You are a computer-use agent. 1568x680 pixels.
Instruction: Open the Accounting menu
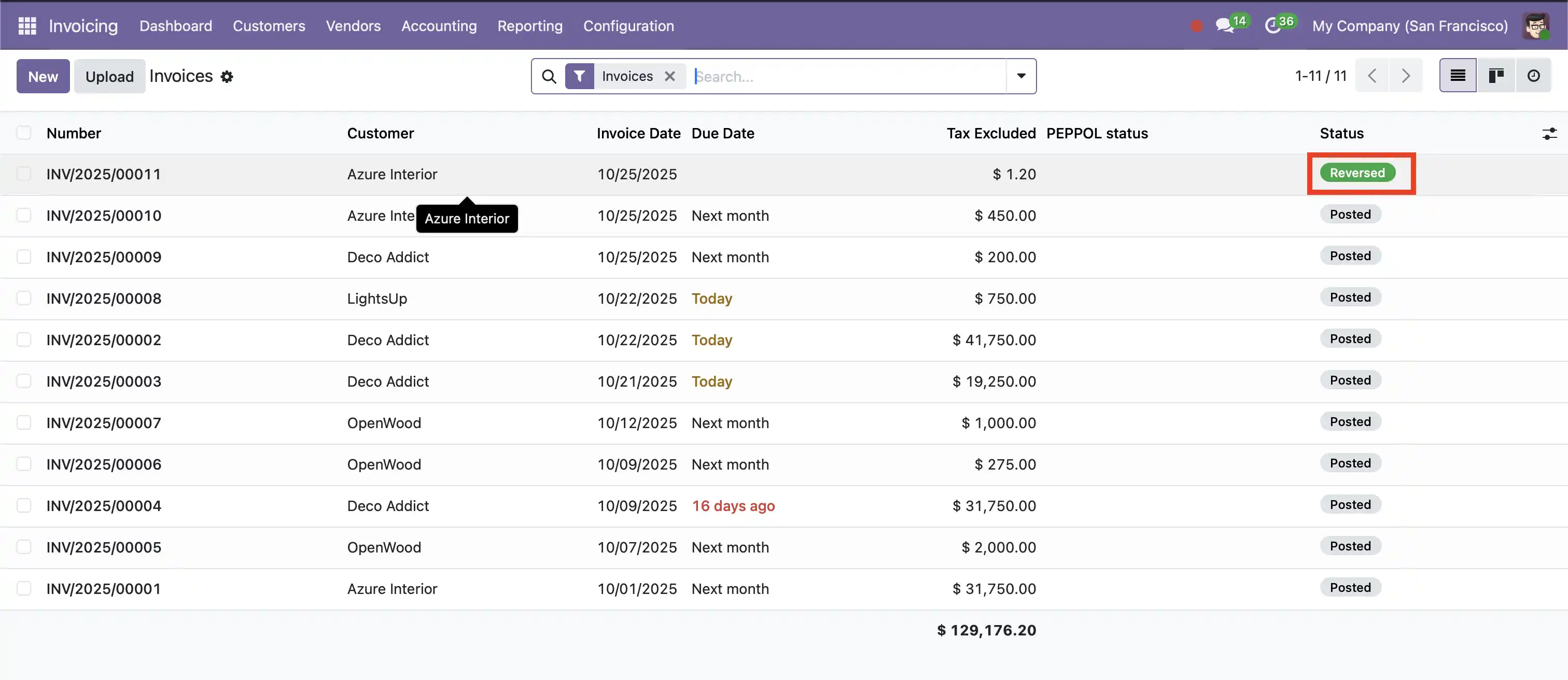point(438,25)
